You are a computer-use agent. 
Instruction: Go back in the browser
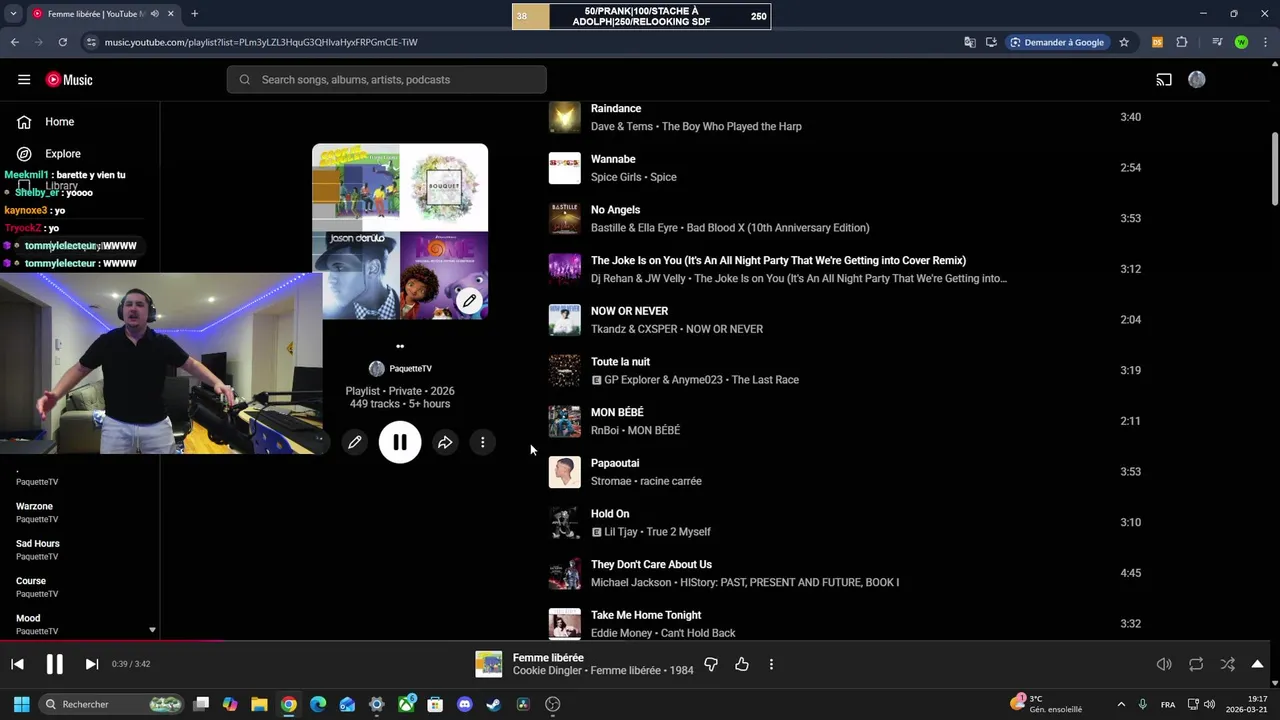15,42
